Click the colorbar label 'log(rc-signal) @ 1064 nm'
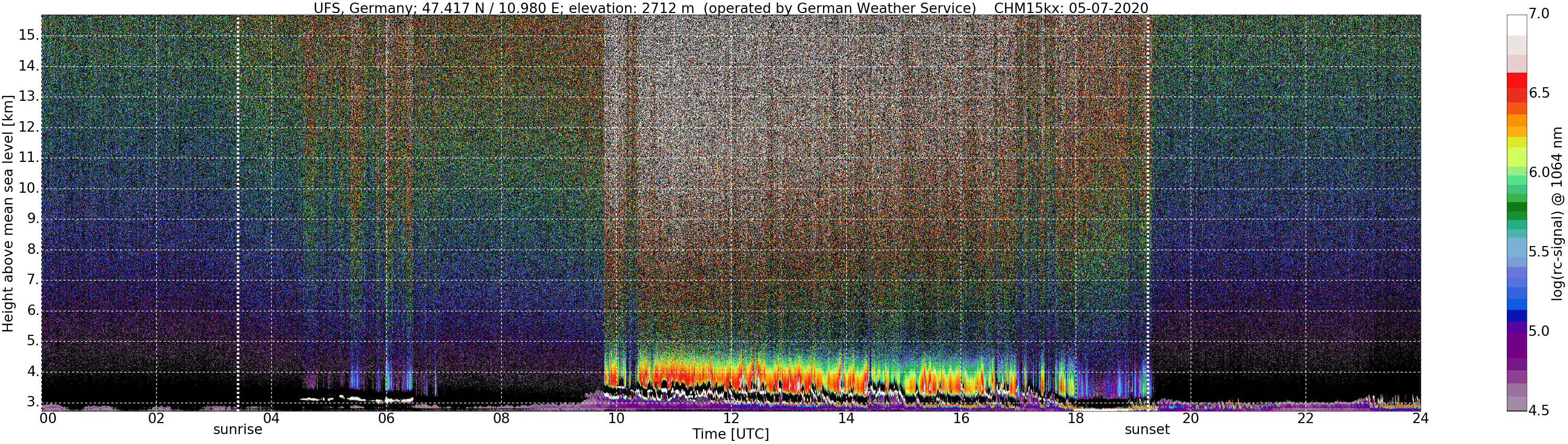1568x444 pixels. (x=1557, y=214)
